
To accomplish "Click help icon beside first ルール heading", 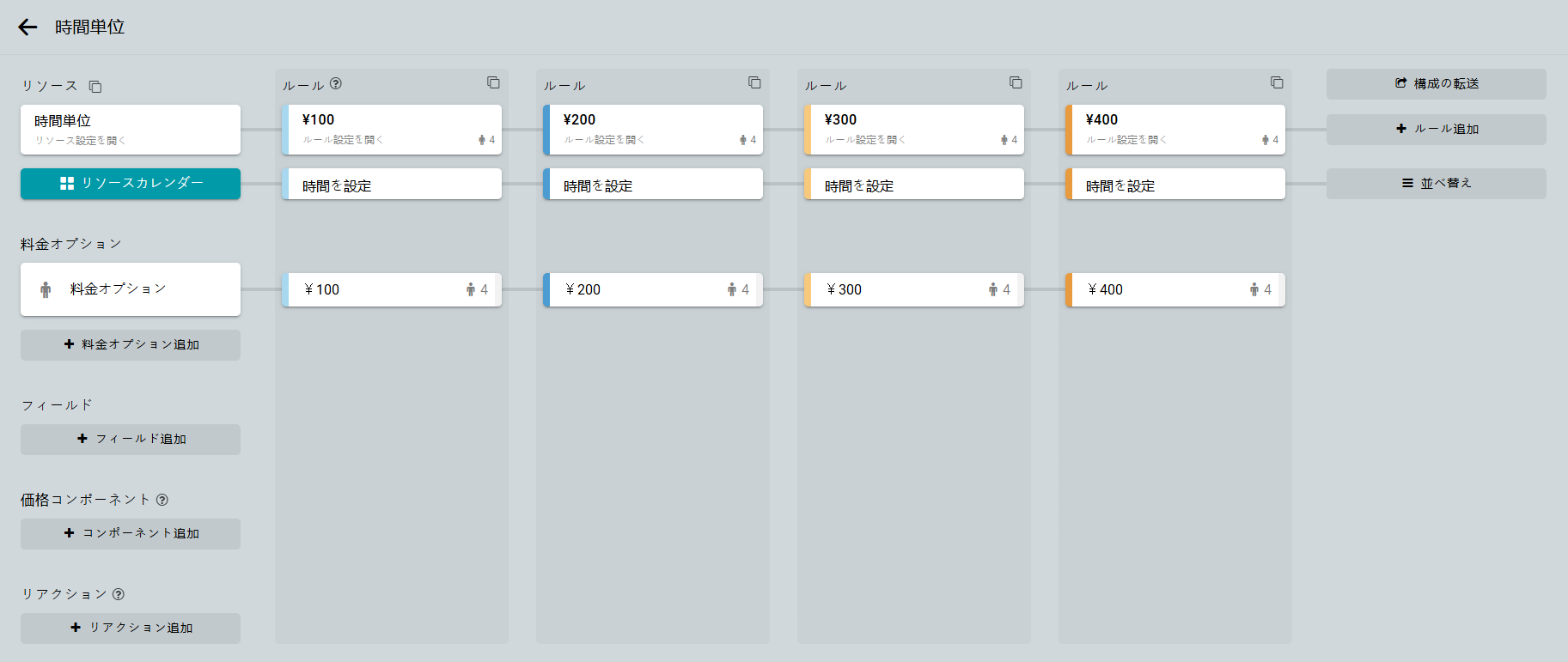I will tap(336, 84).
